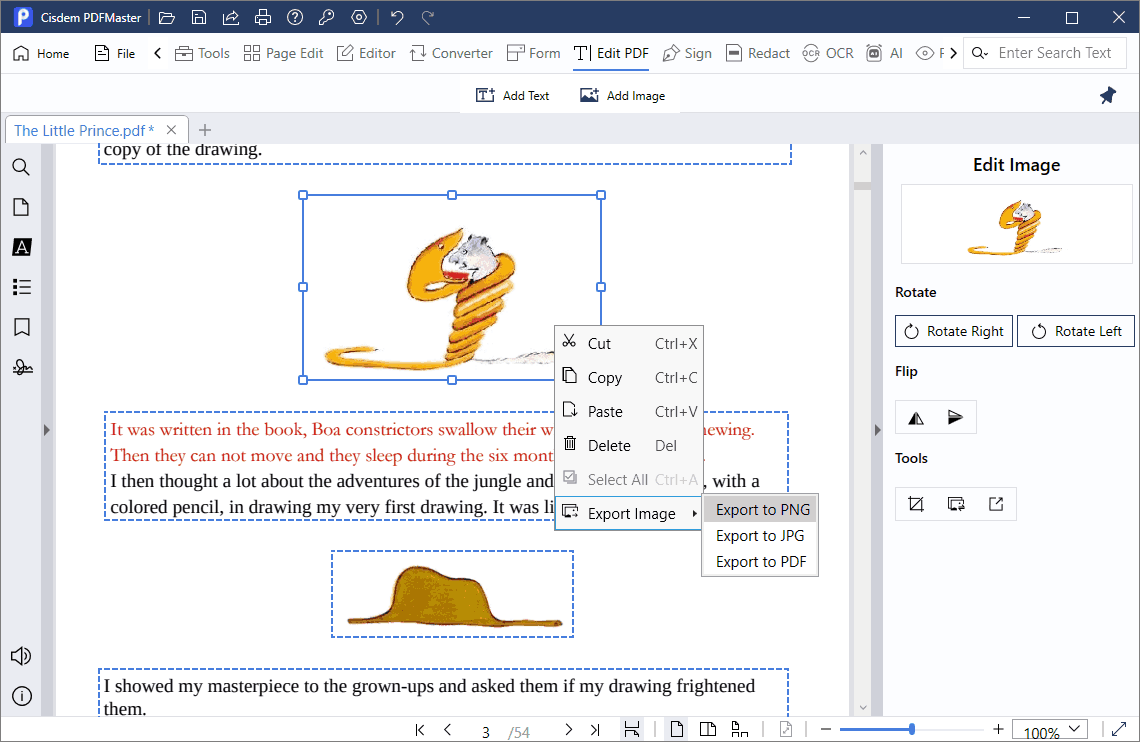Click the read aloud speaker icon

(x=21, y=656)
